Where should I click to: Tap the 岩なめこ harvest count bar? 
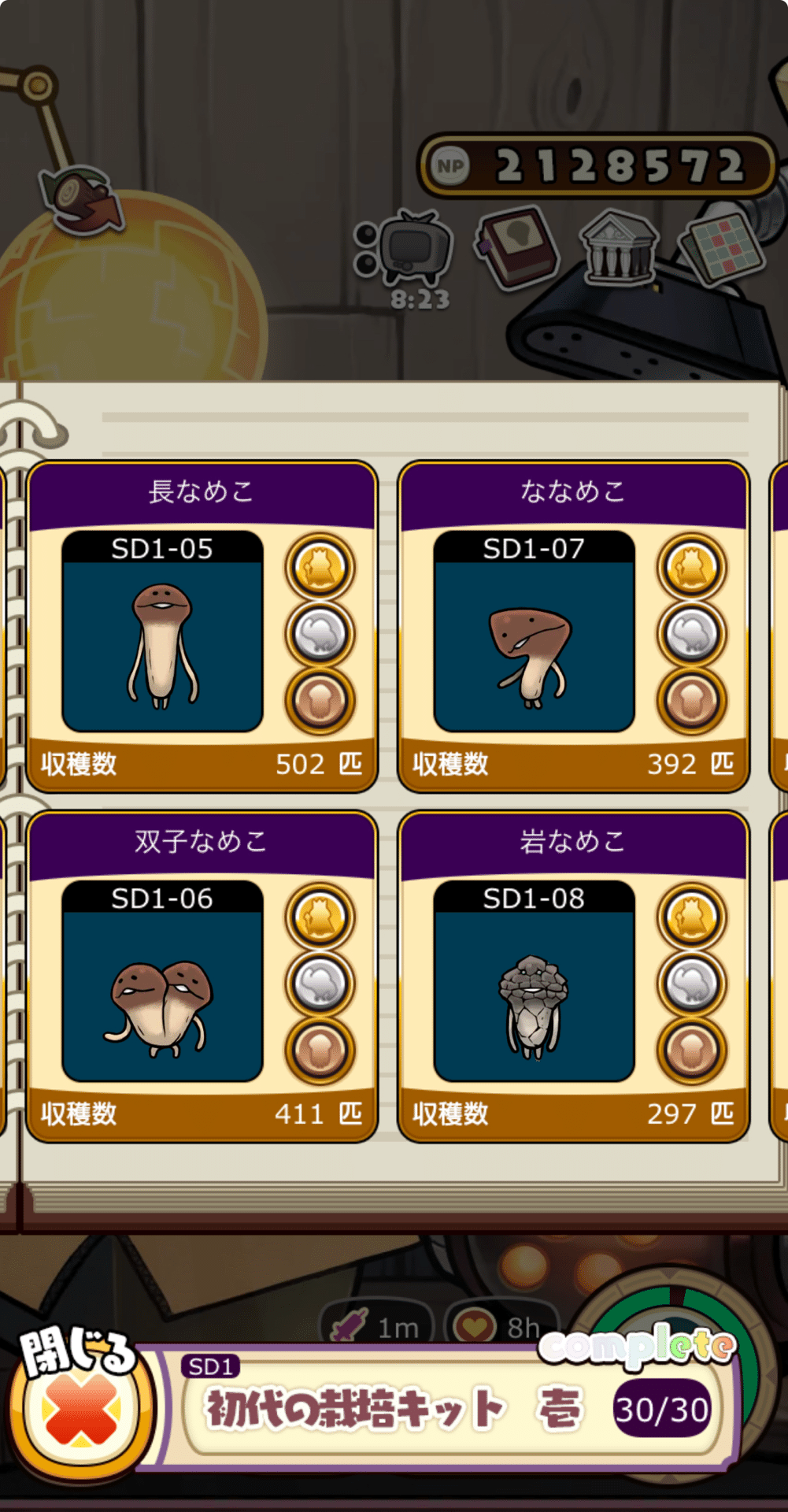[x=573, y=1114]
